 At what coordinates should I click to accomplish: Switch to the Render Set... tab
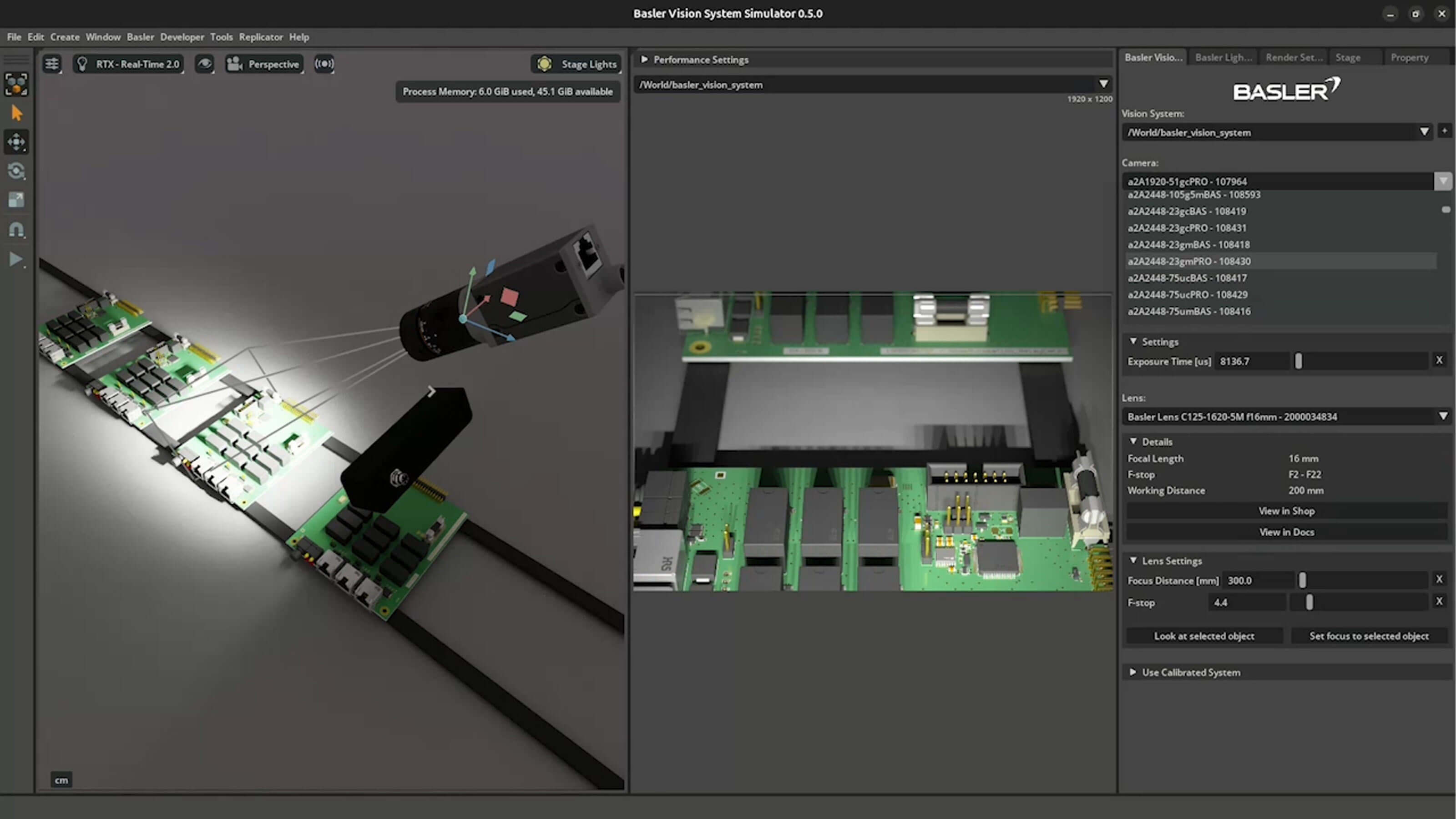(1294, 57)
